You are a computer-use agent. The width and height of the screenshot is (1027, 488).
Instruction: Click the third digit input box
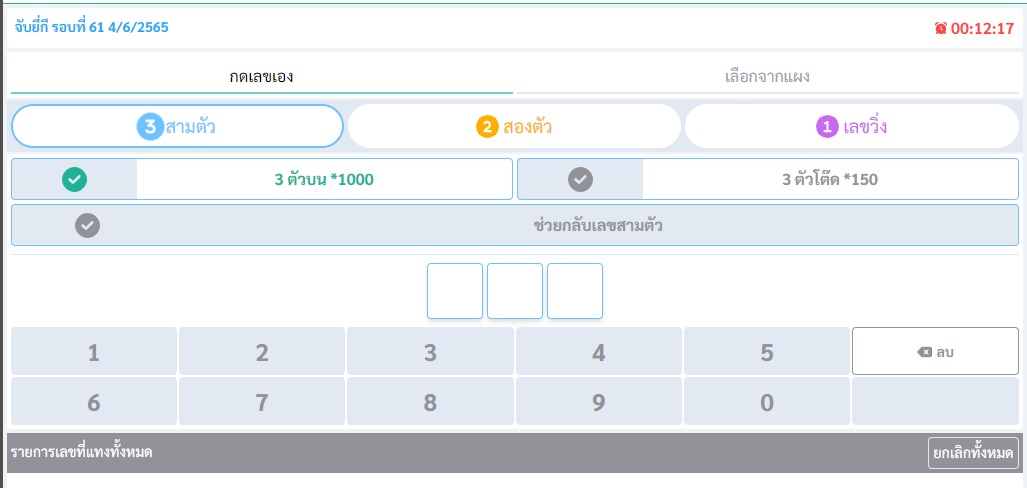point(575,291)
